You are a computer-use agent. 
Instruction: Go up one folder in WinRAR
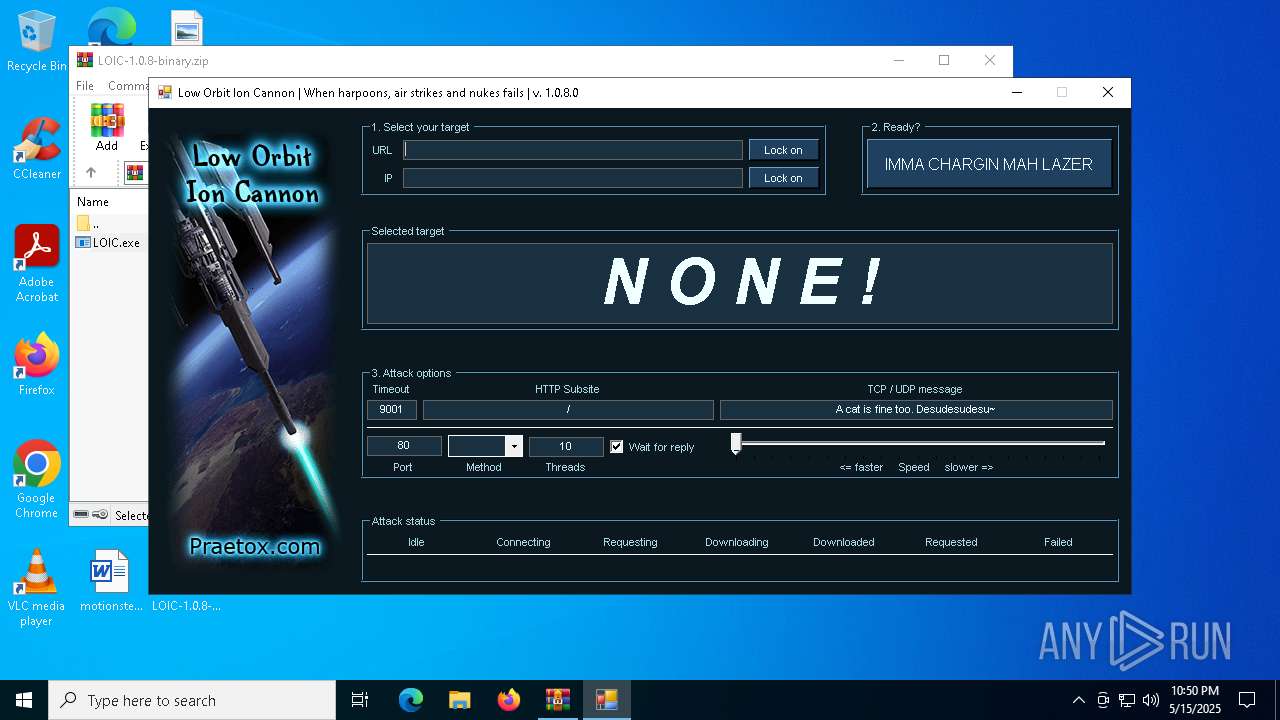(x=91, y=172)
